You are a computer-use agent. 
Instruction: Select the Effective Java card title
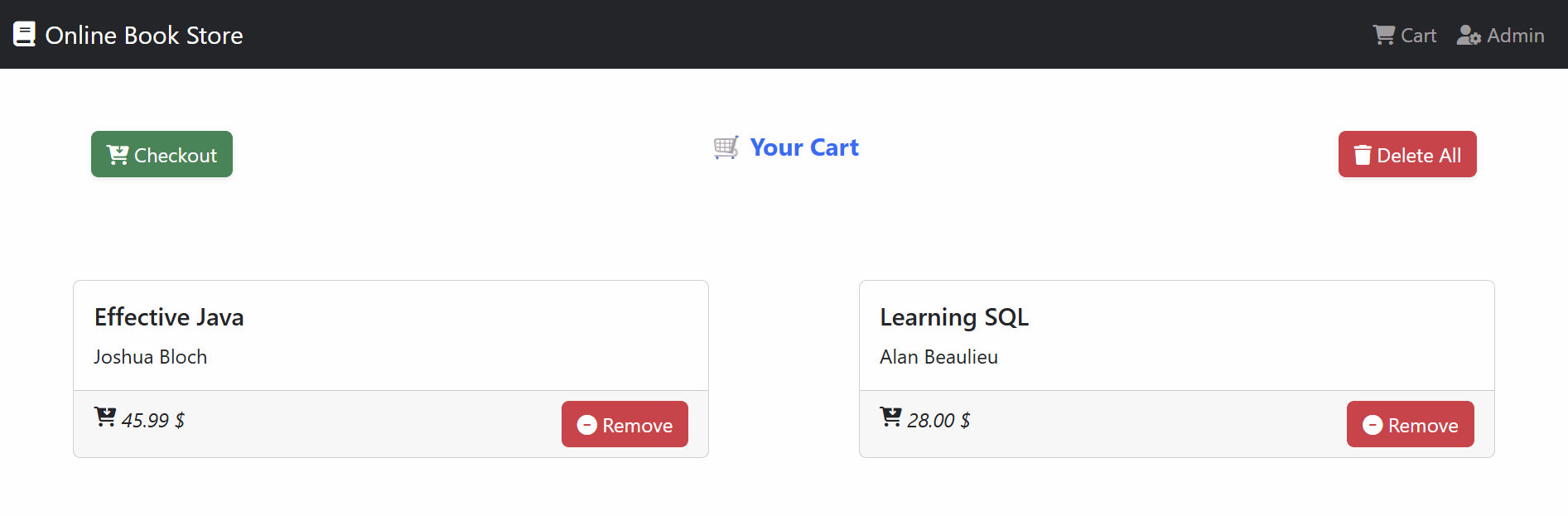pyautogui.click(x=169, y=317)
